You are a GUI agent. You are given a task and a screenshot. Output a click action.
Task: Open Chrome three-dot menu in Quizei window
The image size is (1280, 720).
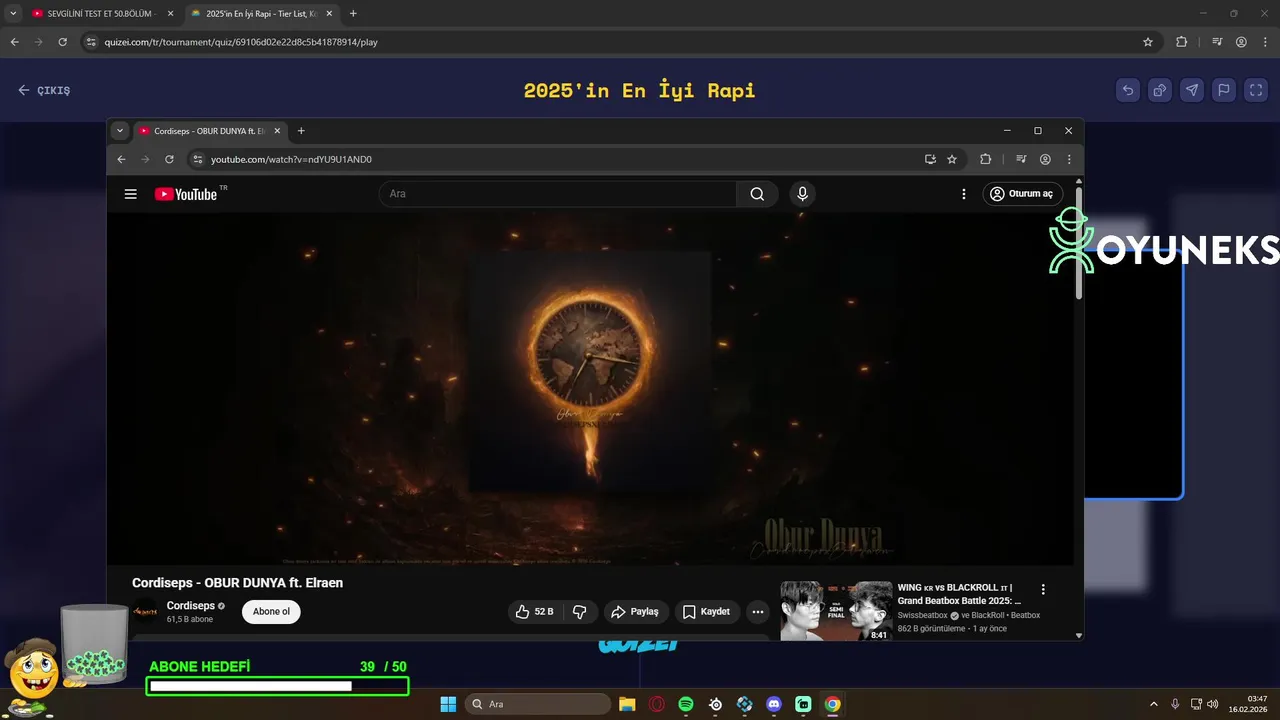pyautogui.click(x=1265, y=42)
